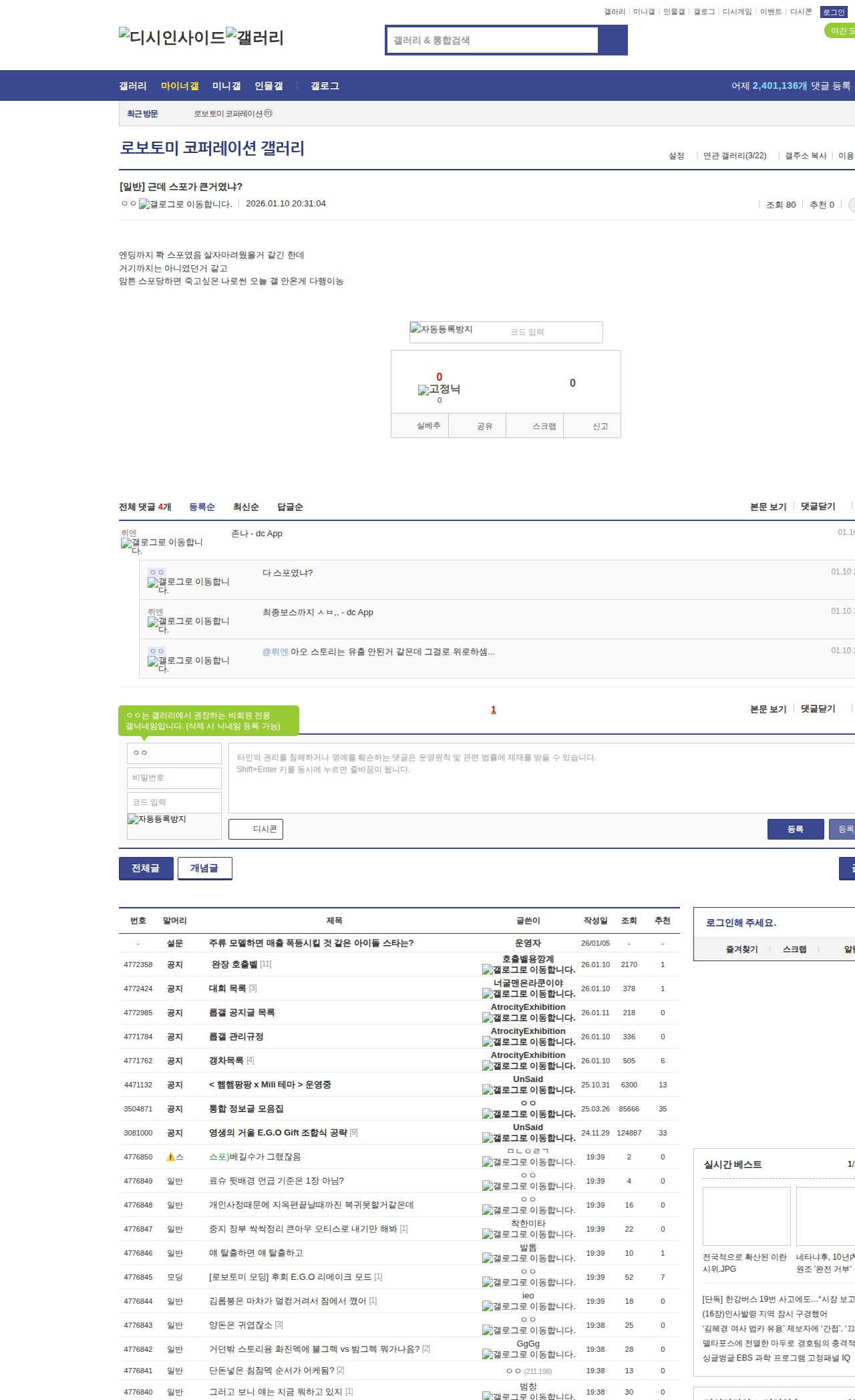Click the 등록 comment submit button
855x1400 pixels.
795,829
